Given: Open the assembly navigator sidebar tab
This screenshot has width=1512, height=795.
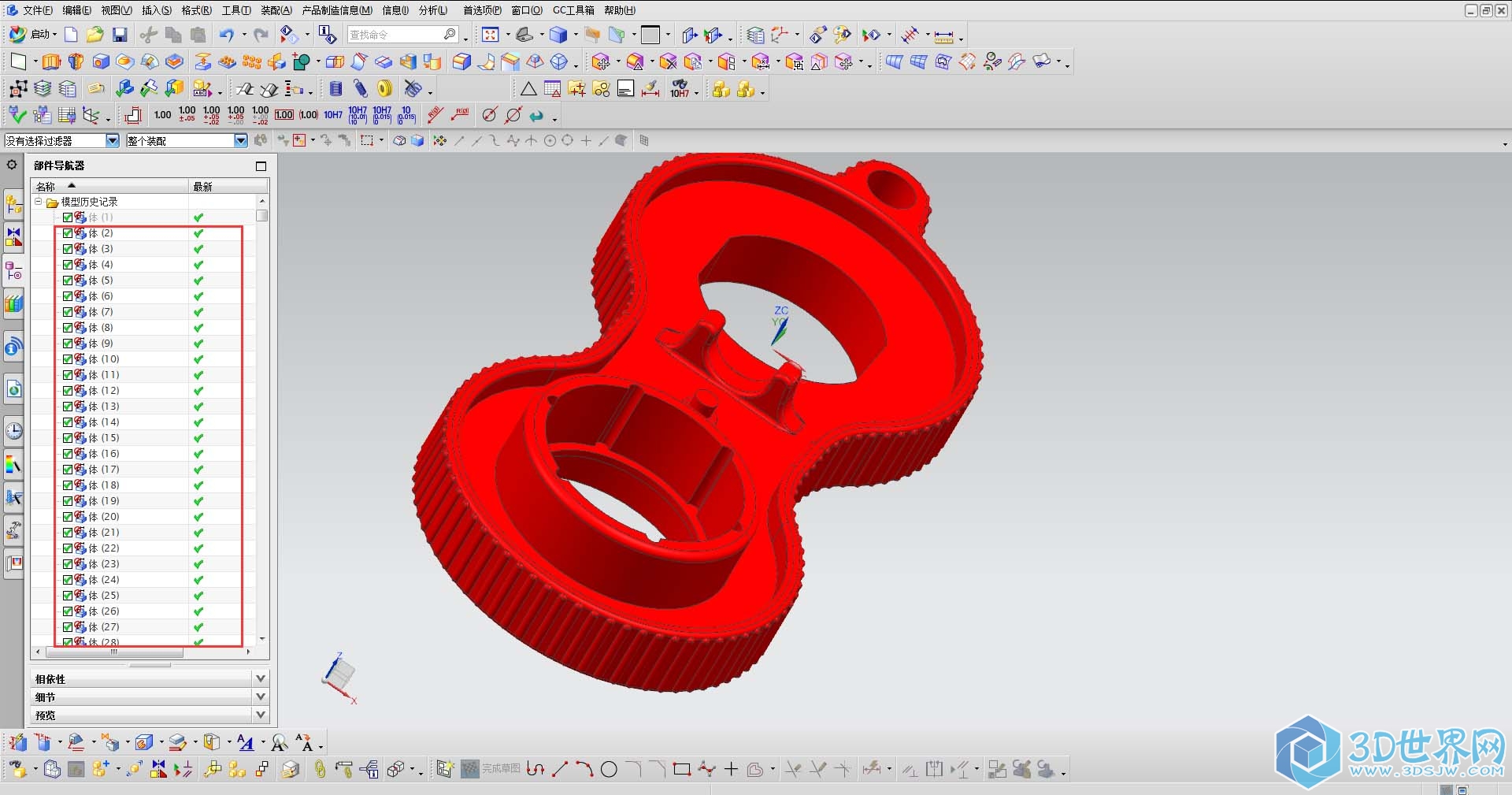Looking at the screenshot, I should click(x=13, y=206).
